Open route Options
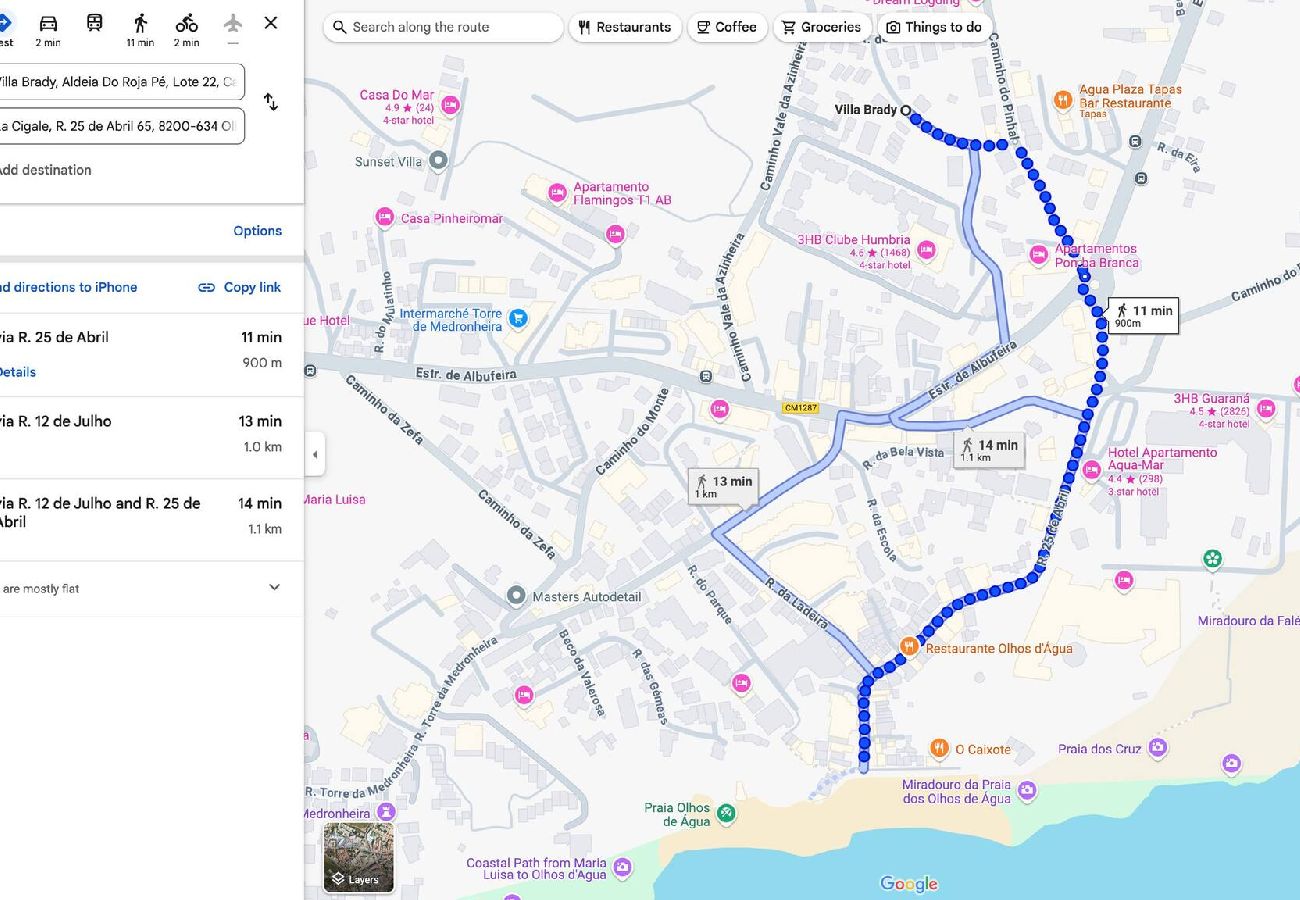The height and width of the screenshot is (900, 1300). (257, 231)
